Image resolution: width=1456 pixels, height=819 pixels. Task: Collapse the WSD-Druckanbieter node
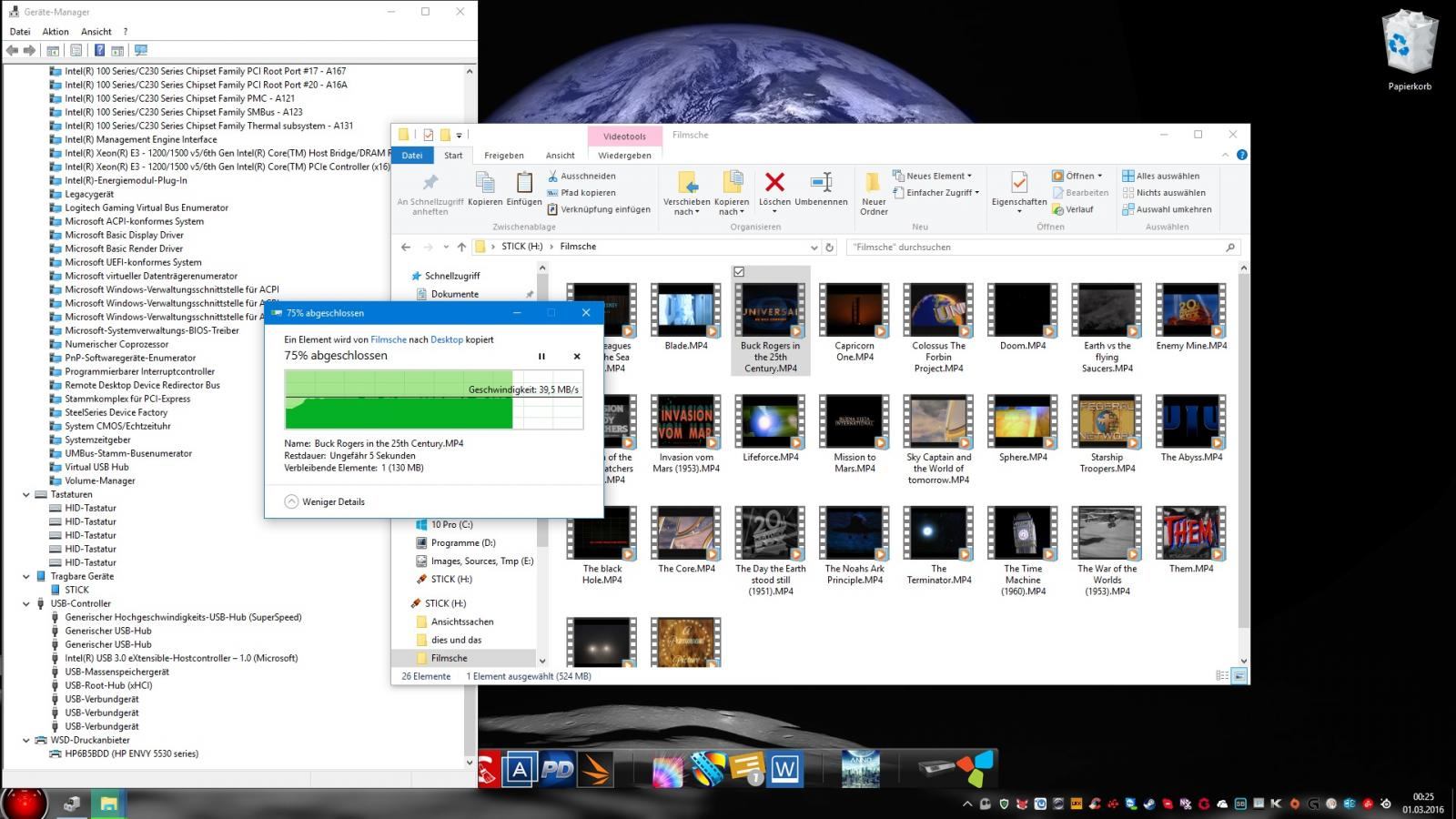tap(26, 740)
